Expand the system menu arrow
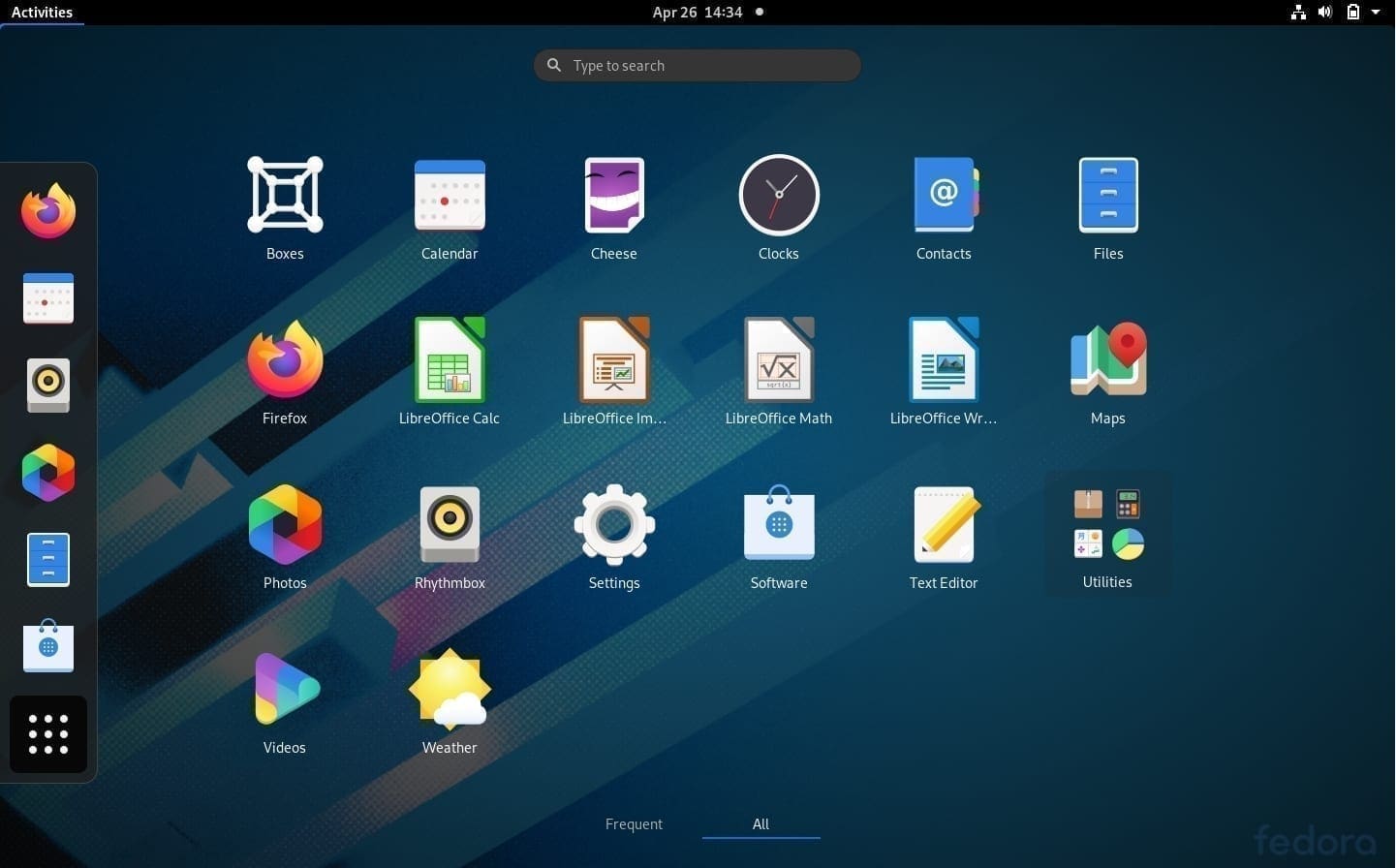1396x868 pixels. click(x=1376, y=12)
